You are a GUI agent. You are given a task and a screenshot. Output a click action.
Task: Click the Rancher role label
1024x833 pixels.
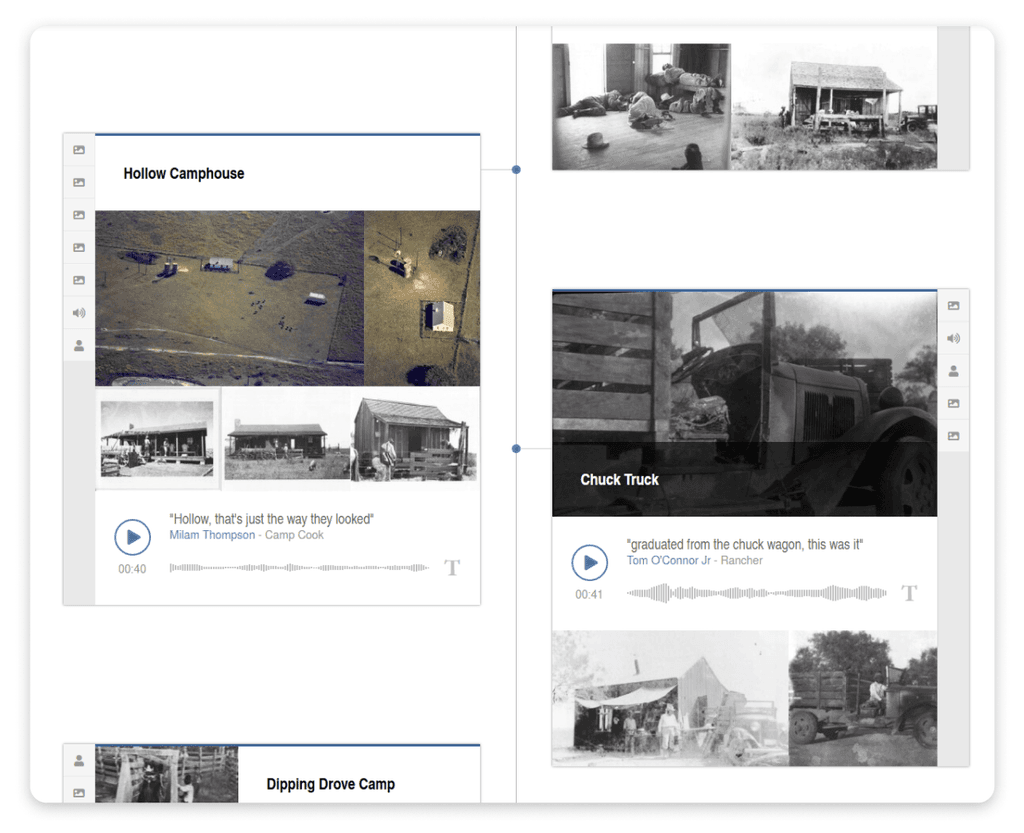tap(741, 560)
